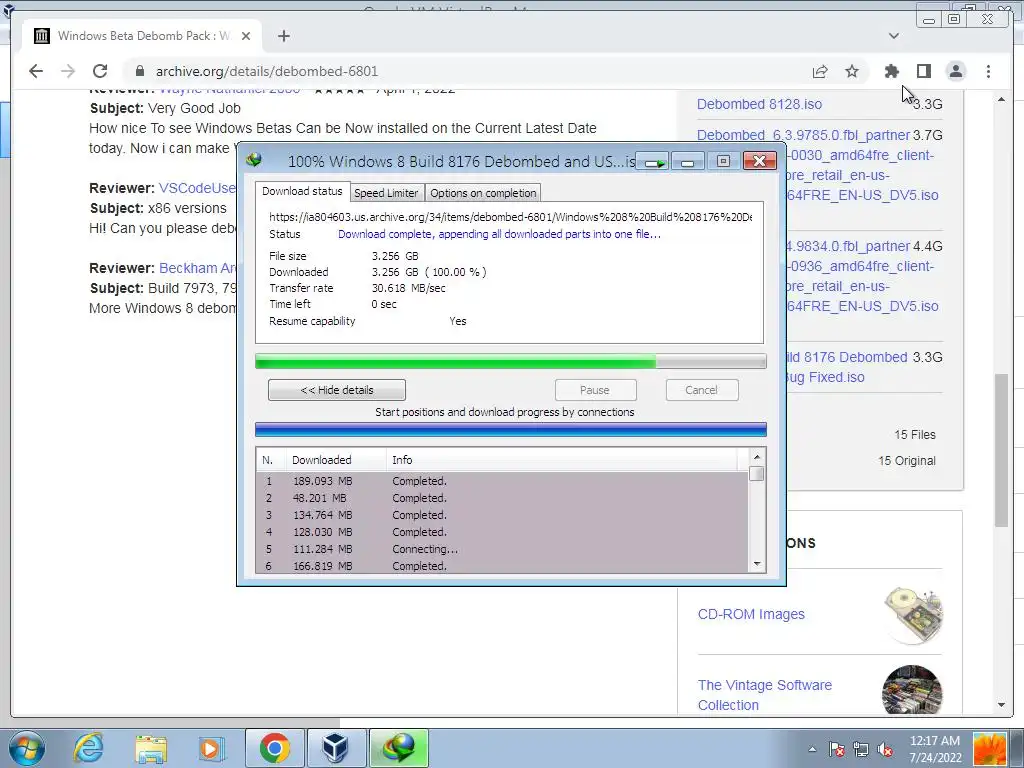The image size is (1024, 768).
Task: Click connections list scroll down arrow
Action: tap(757, 564)
